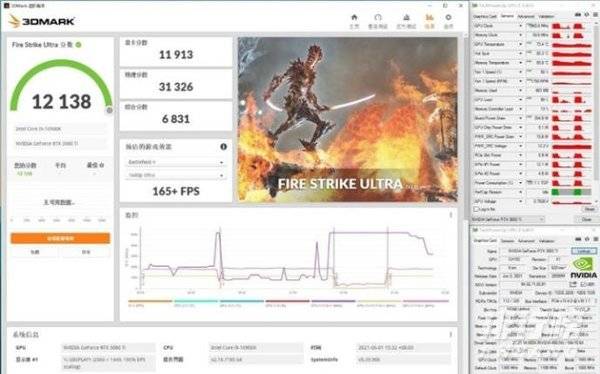Open the GPU selector dropdown in GPU-Z Sensors
Image resolution: width=600 pixels, height=374 pixels.
[x=508, y=219]
